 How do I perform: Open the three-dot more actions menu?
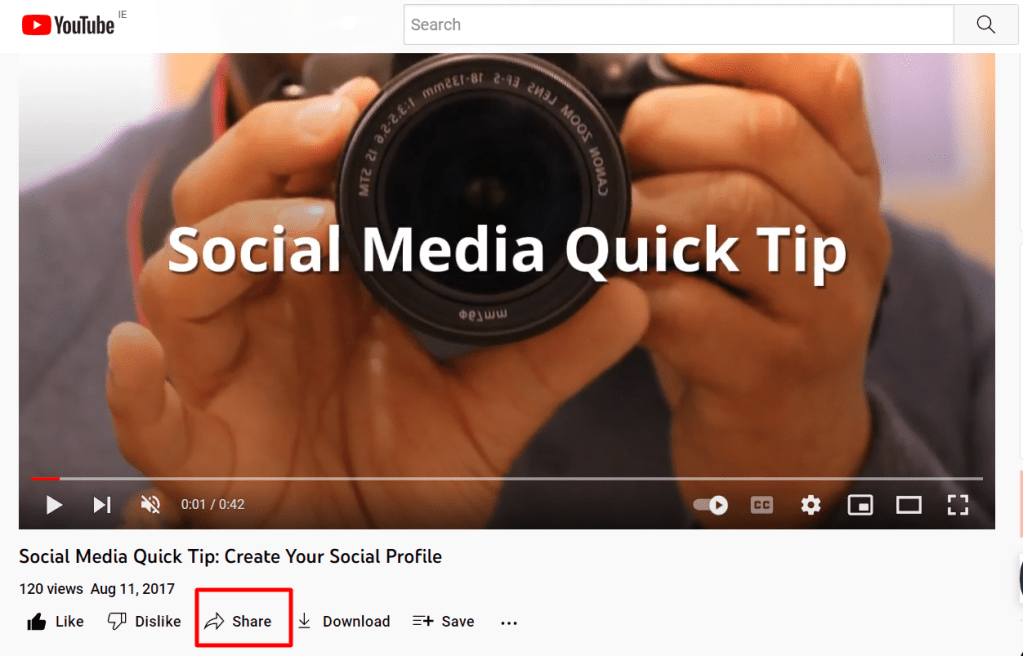(x=509, y=623)
